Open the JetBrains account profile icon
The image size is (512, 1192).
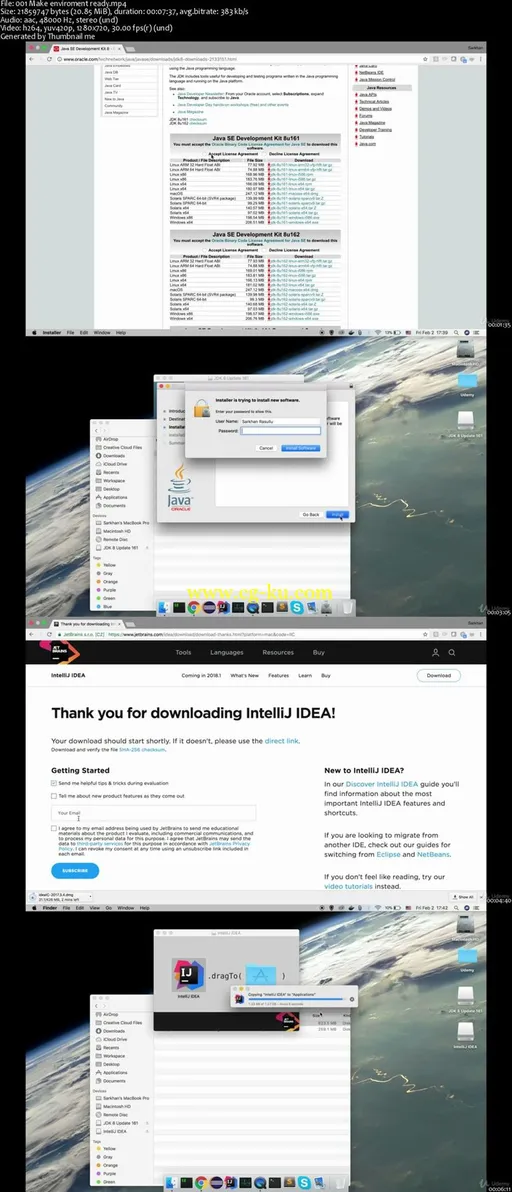[435, 652]
